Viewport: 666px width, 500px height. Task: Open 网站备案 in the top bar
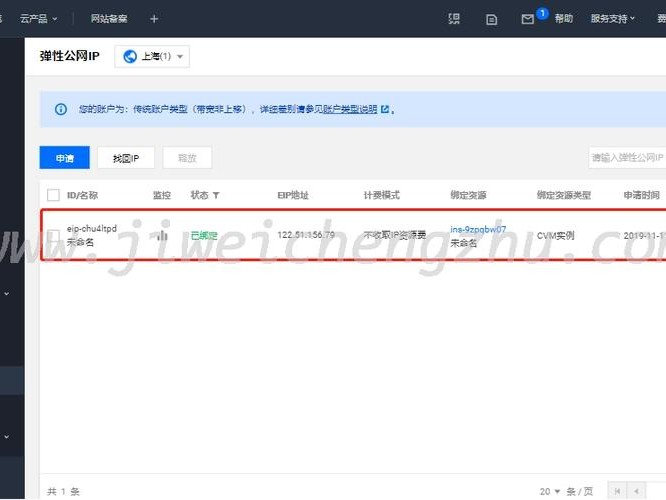[x=109, y=19]
